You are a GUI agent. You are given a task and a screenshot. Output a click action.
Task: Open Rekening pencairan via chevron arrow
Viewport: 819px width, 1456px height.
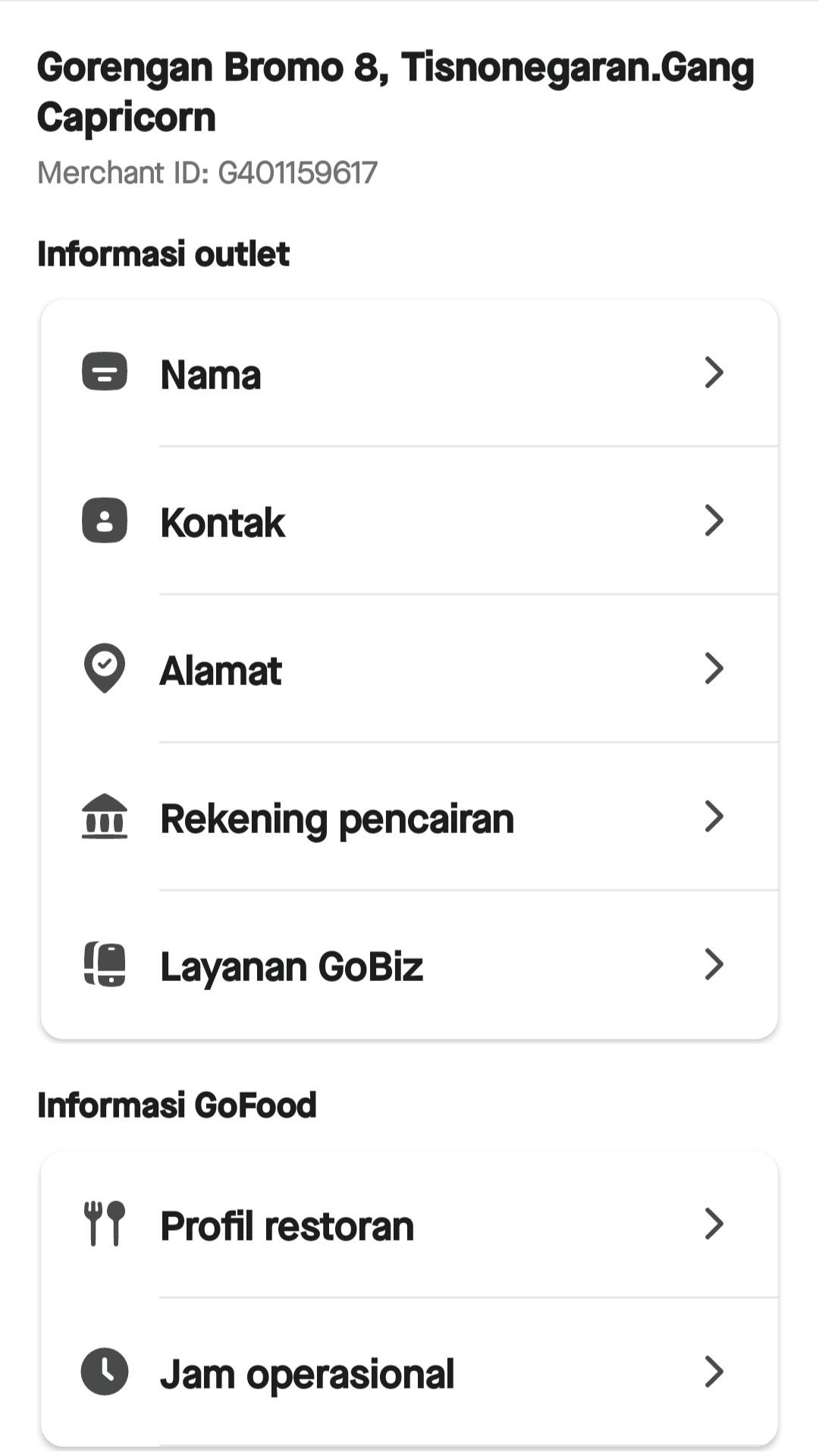[x=714, y=816]
